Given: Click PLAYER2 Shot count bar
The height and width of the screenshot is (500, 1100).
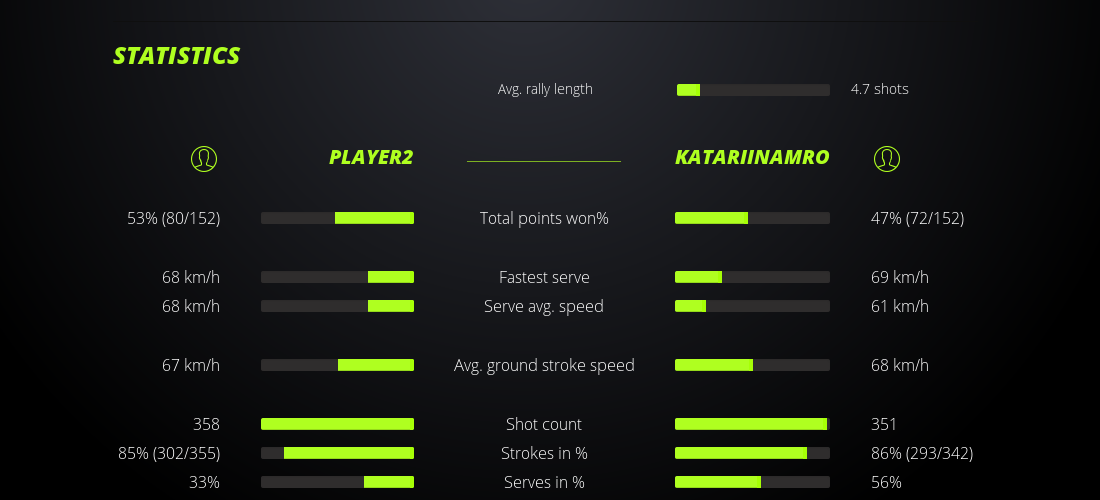Looking at the screenshot, I should 337,424.
